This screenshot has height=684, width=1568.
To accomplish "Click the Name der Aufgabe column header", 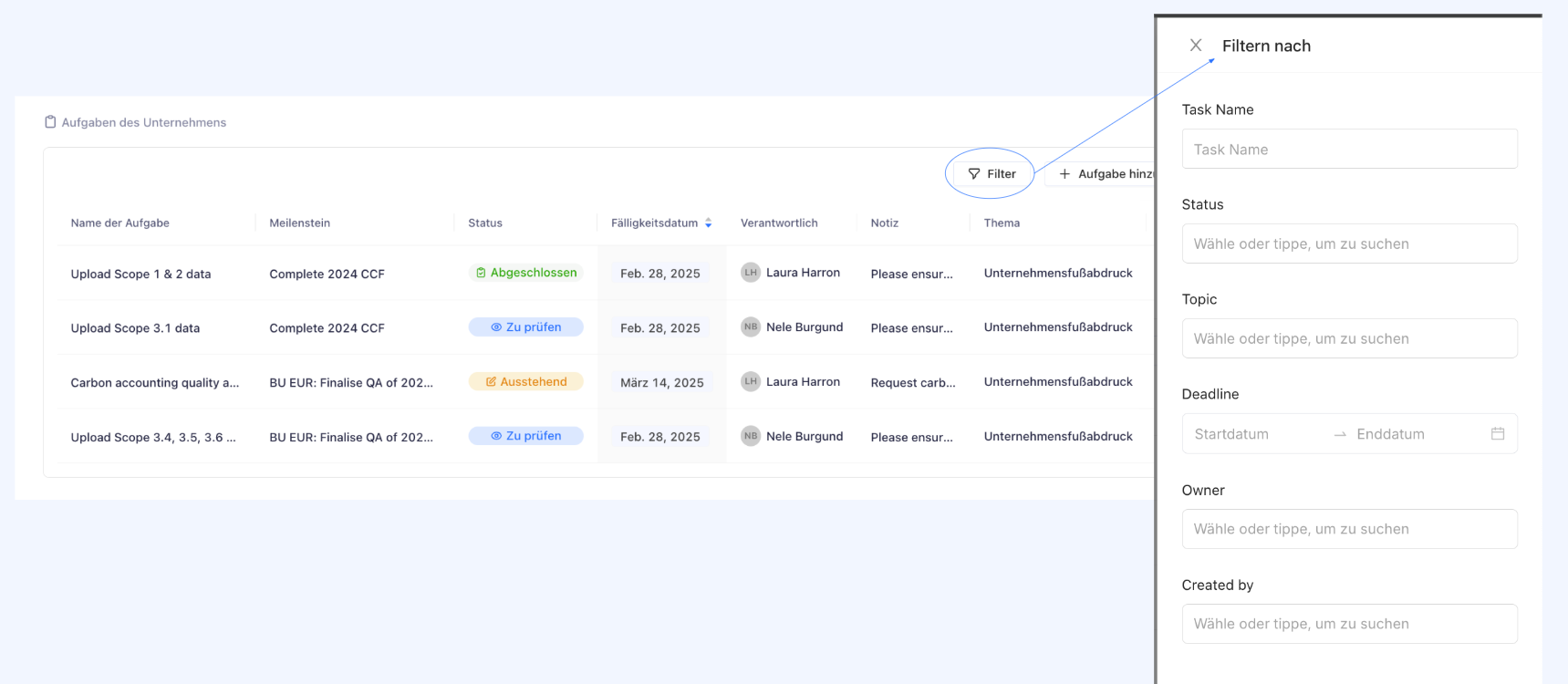I will click(x=120, y=223).
